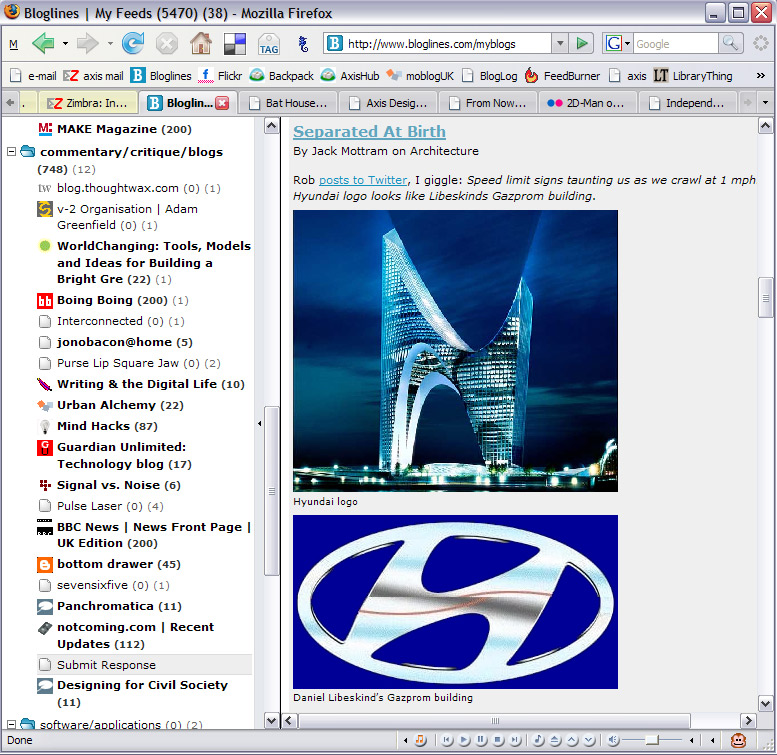Click the single note icon in player
777x755 pixels.
point(538,740)
